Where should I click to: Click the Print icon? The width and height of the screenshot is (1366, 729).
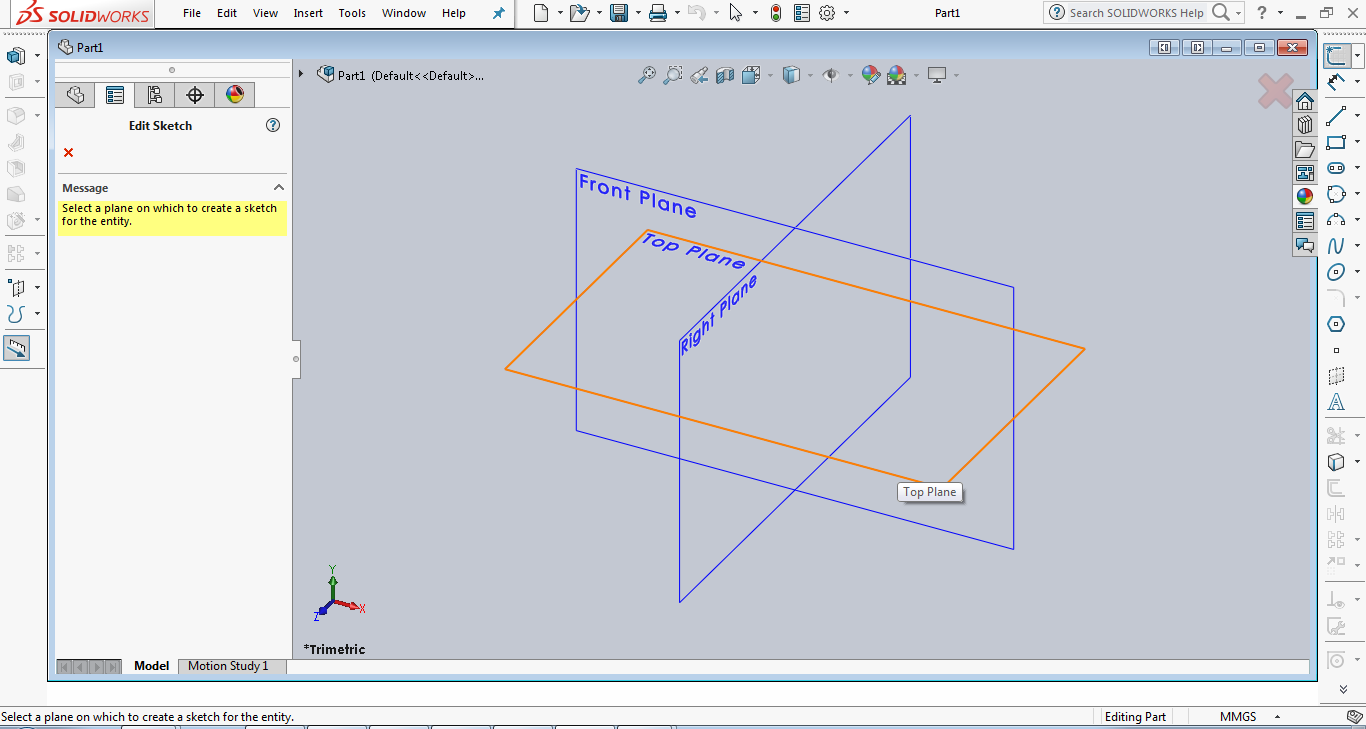click(x=657, y=13)
